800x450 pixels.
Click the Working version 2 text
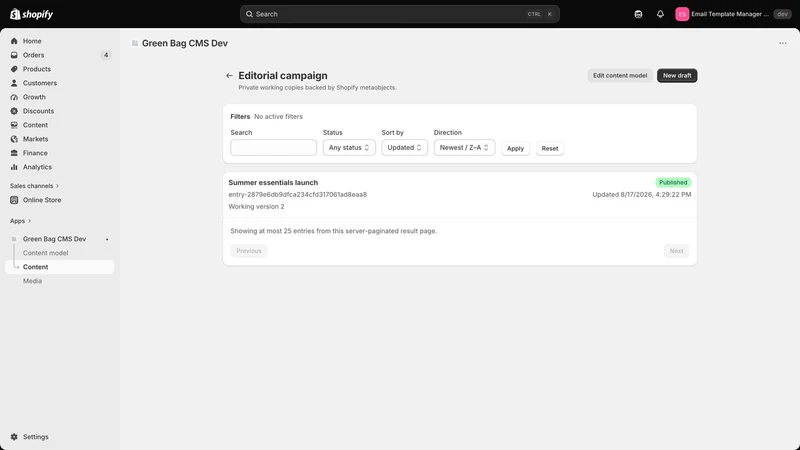coord(256,207)
